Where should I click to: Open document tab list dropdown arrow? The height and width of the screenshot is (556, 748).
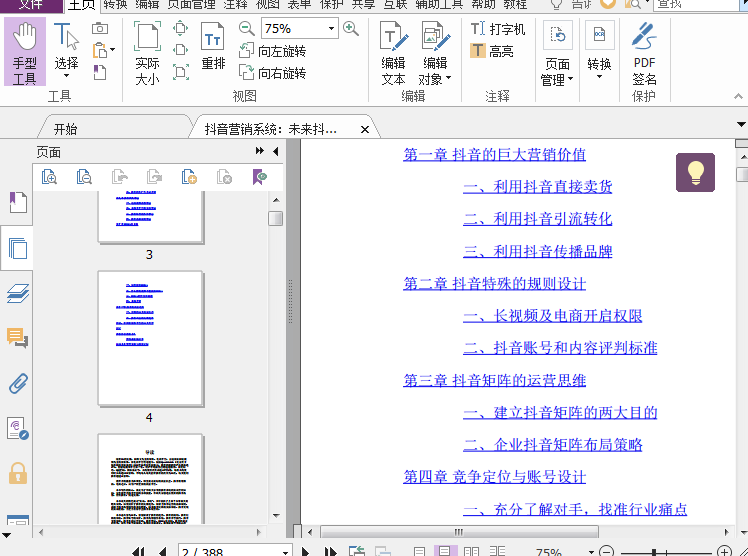[x=741, y=125]
